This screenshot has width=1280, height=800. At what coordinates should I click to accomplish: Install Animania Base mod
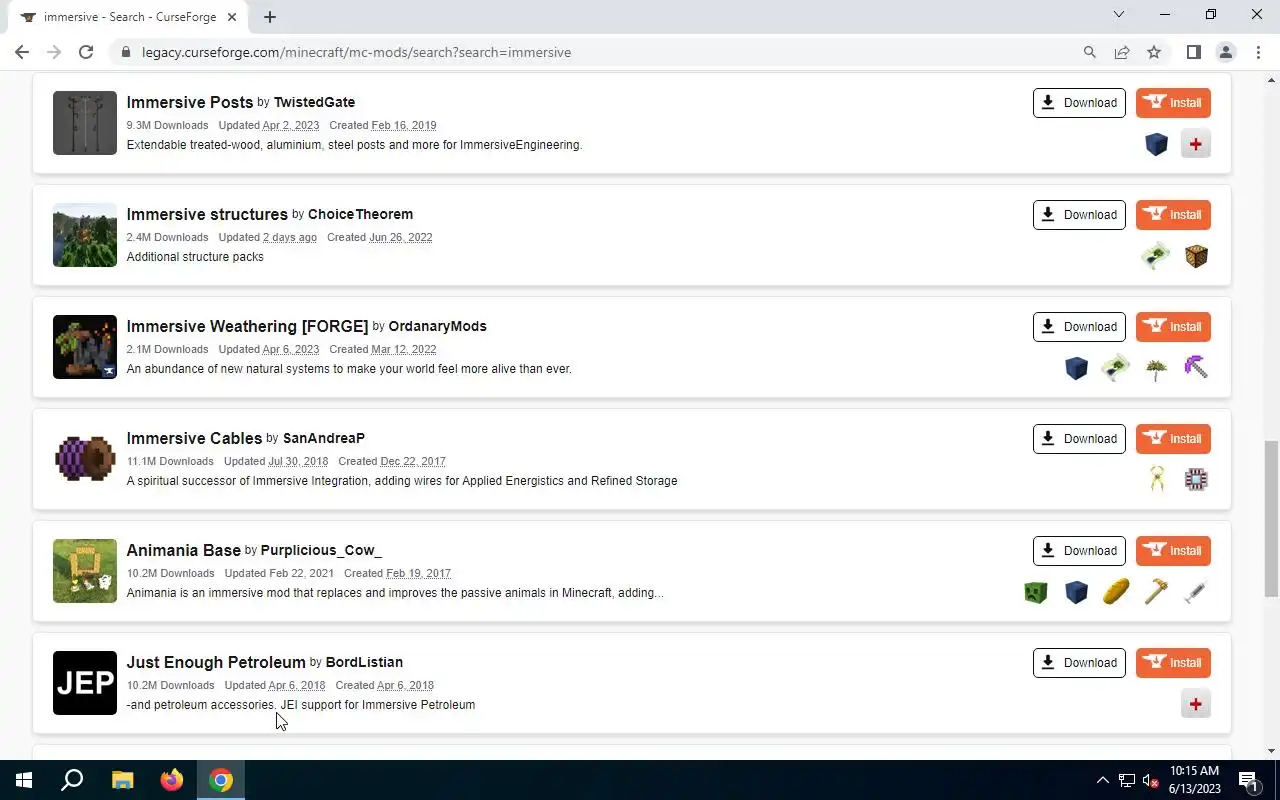click(x=1173, y=551)
